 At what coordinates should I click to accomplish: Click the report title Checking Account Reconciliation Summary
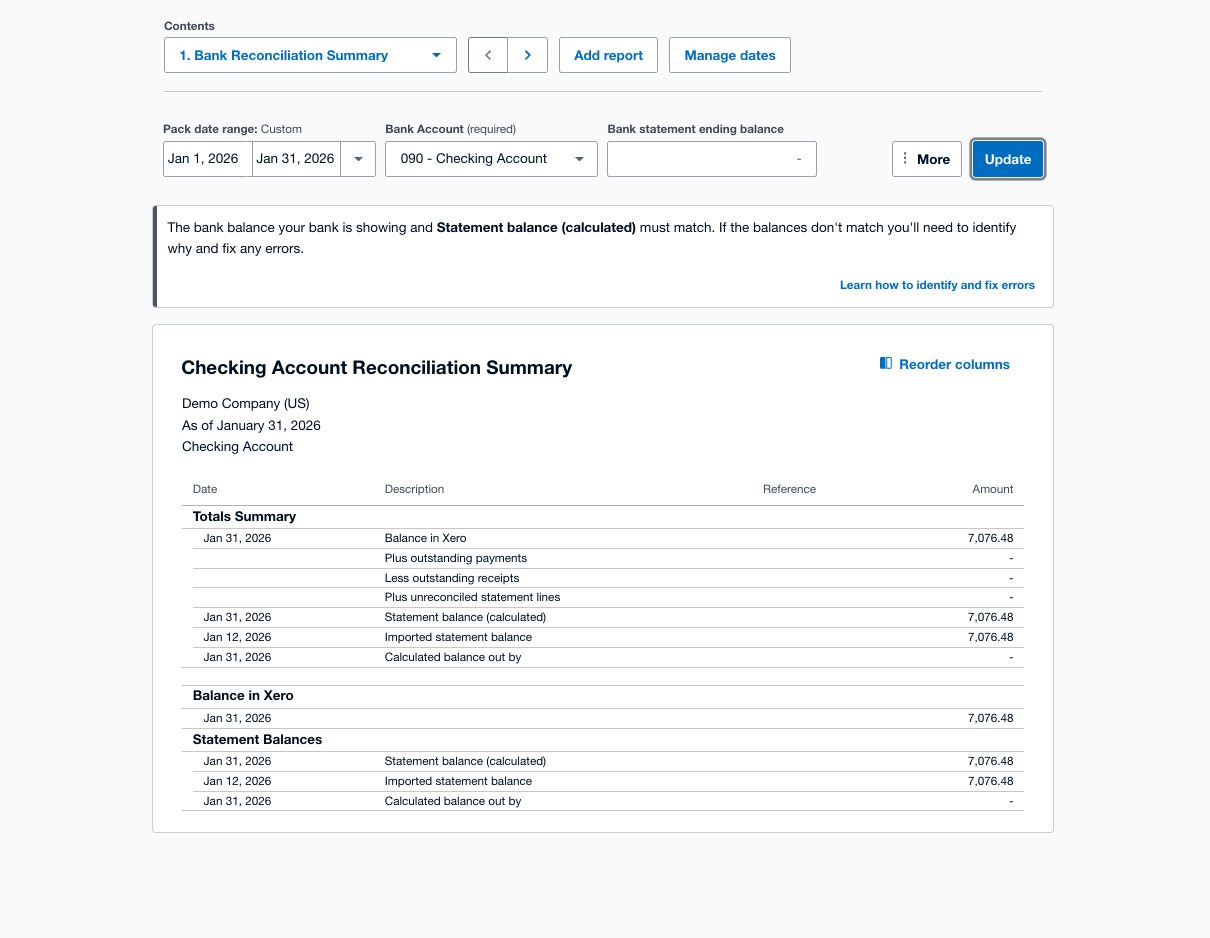377,368
